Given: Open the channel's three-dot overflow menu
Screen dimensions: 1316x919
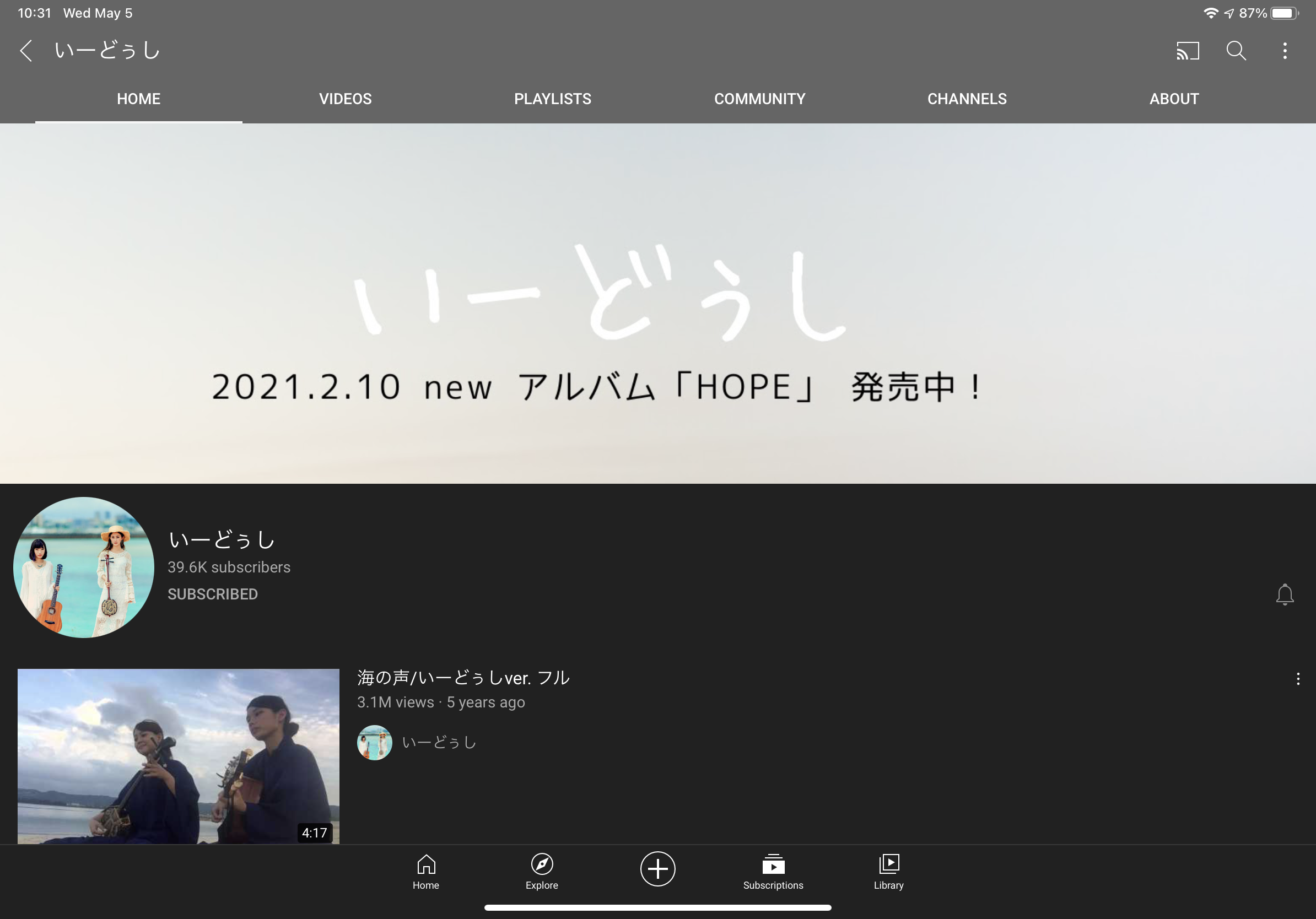Looking at the screenshot, I should (1285, 51).
